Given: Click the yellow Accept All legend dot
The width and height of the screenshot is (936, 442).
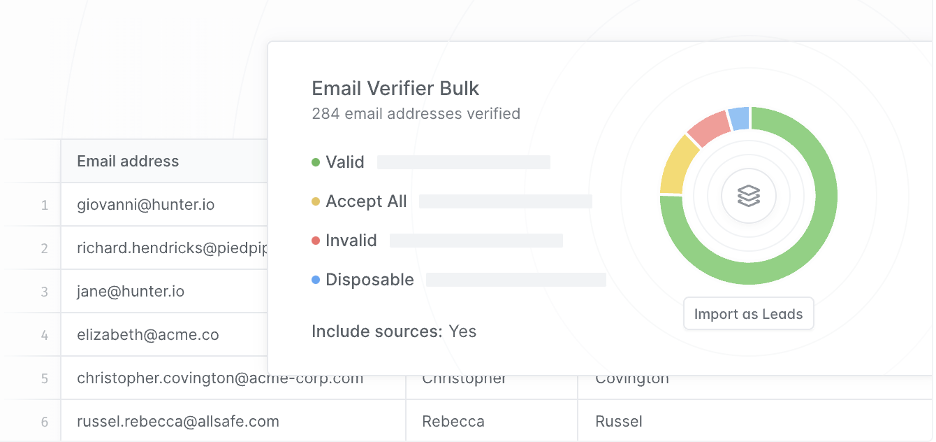Looking at the screenshot, I should click(316, 202).
